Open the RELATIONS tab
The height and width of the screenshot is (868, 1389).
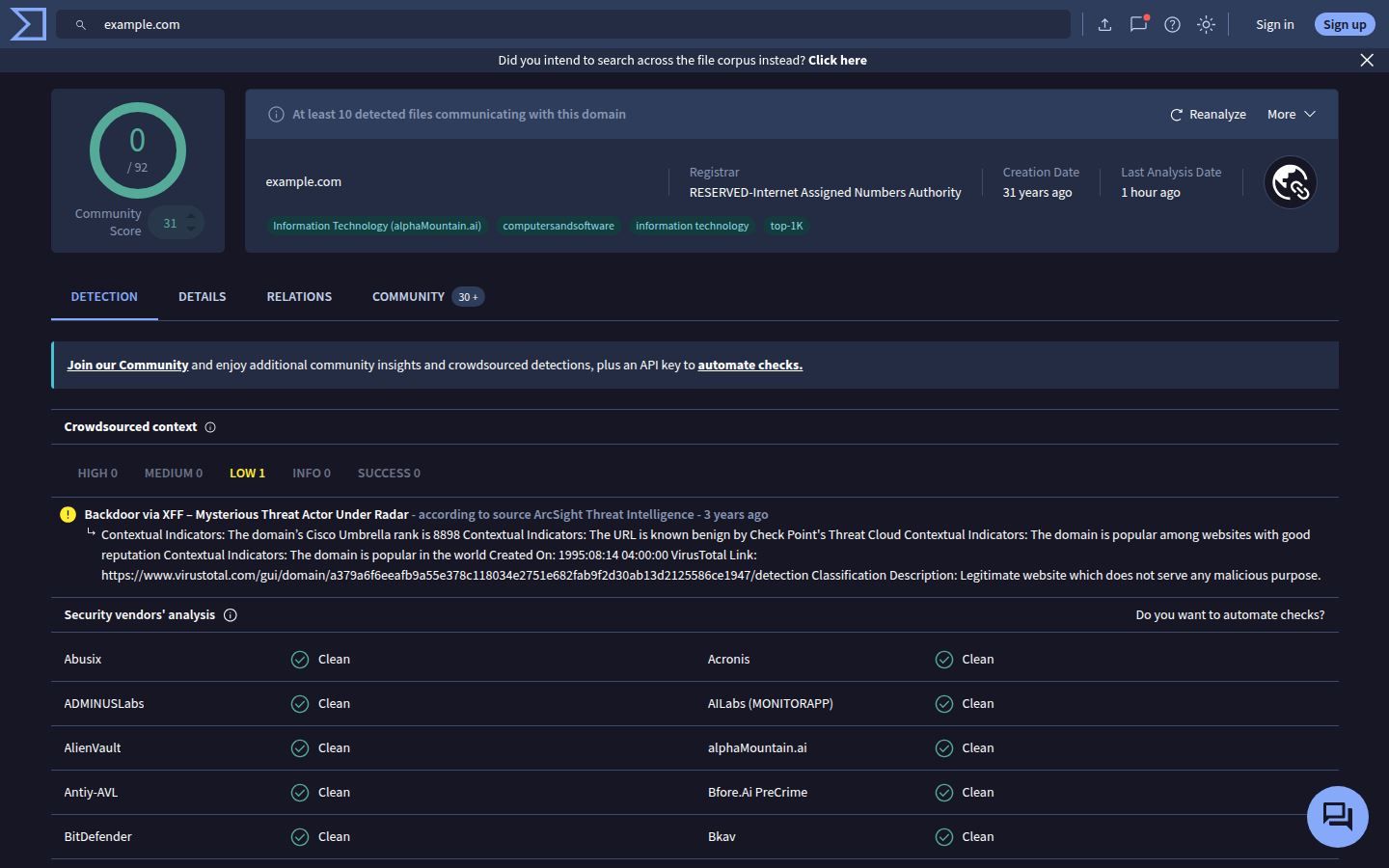coord(299,297)
